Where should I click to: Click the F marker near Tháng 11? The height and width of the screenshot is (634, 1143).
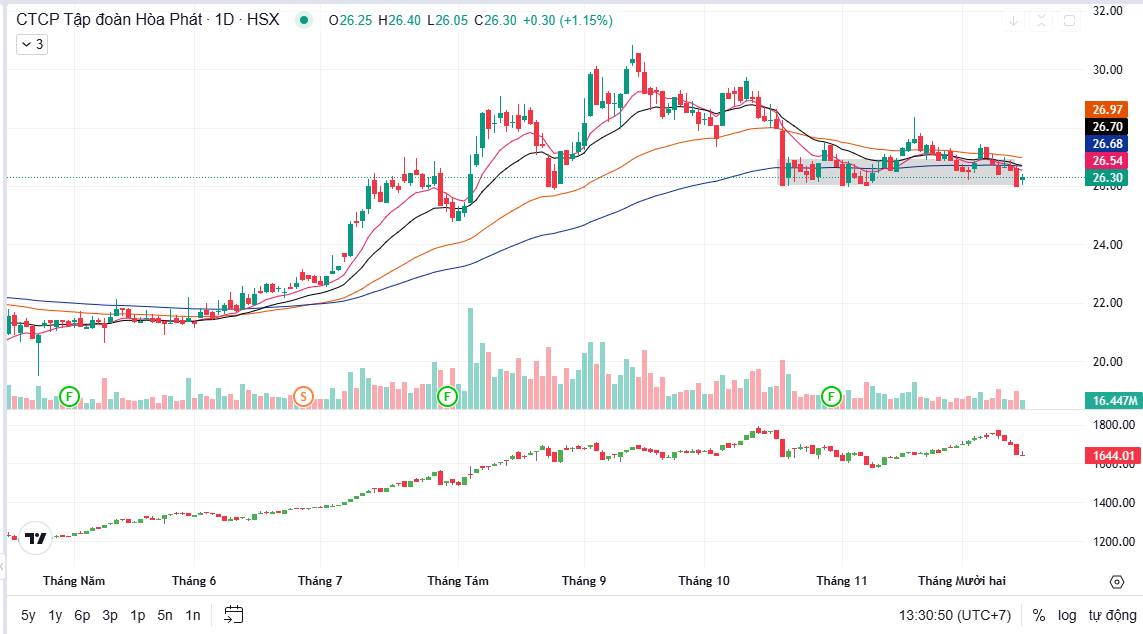[831, 397]
